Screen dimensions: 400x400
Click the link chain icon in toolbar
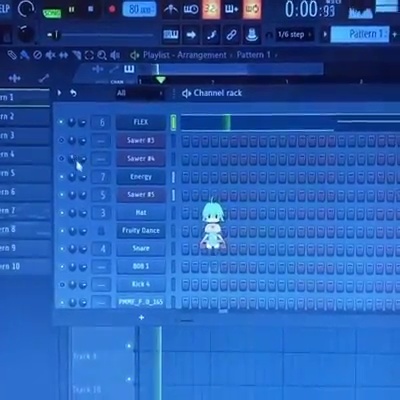click(x=232, y=35)
